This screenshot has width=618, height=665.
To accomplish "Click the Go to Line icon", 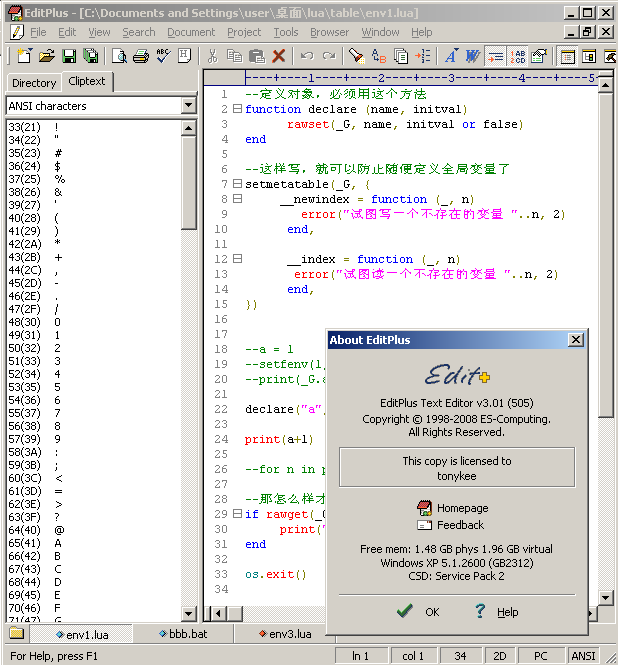I will tap(423, 56).
